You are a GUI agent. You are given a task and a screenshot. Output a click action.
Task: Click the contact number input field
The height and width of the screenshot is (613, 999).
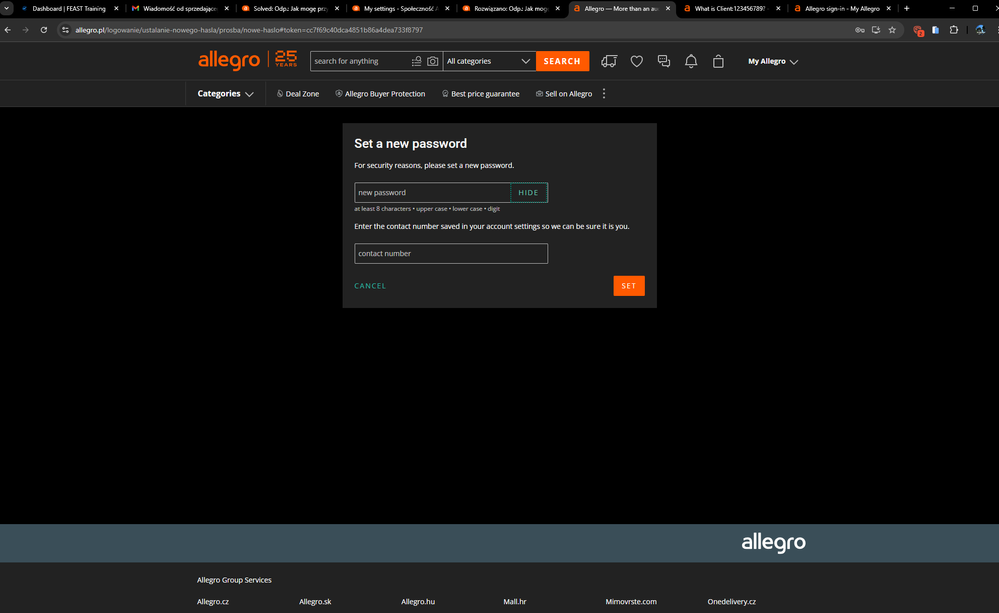(x=451, y=254)
